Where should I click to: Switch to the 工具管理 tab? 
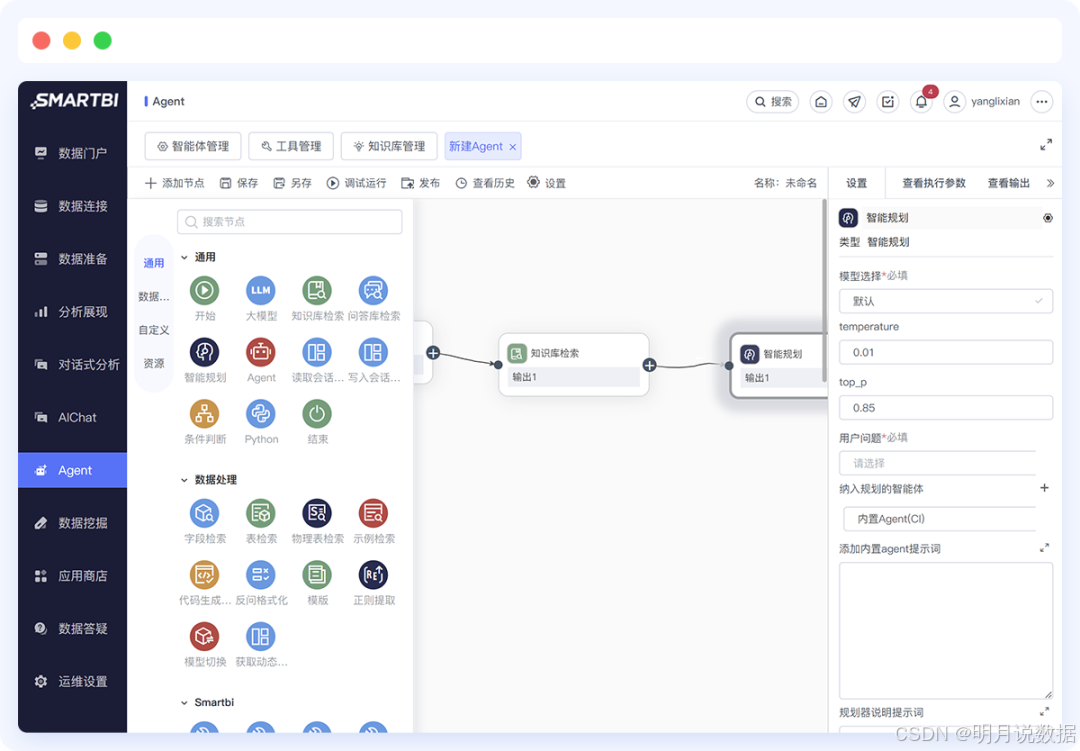tap(291, 146)
